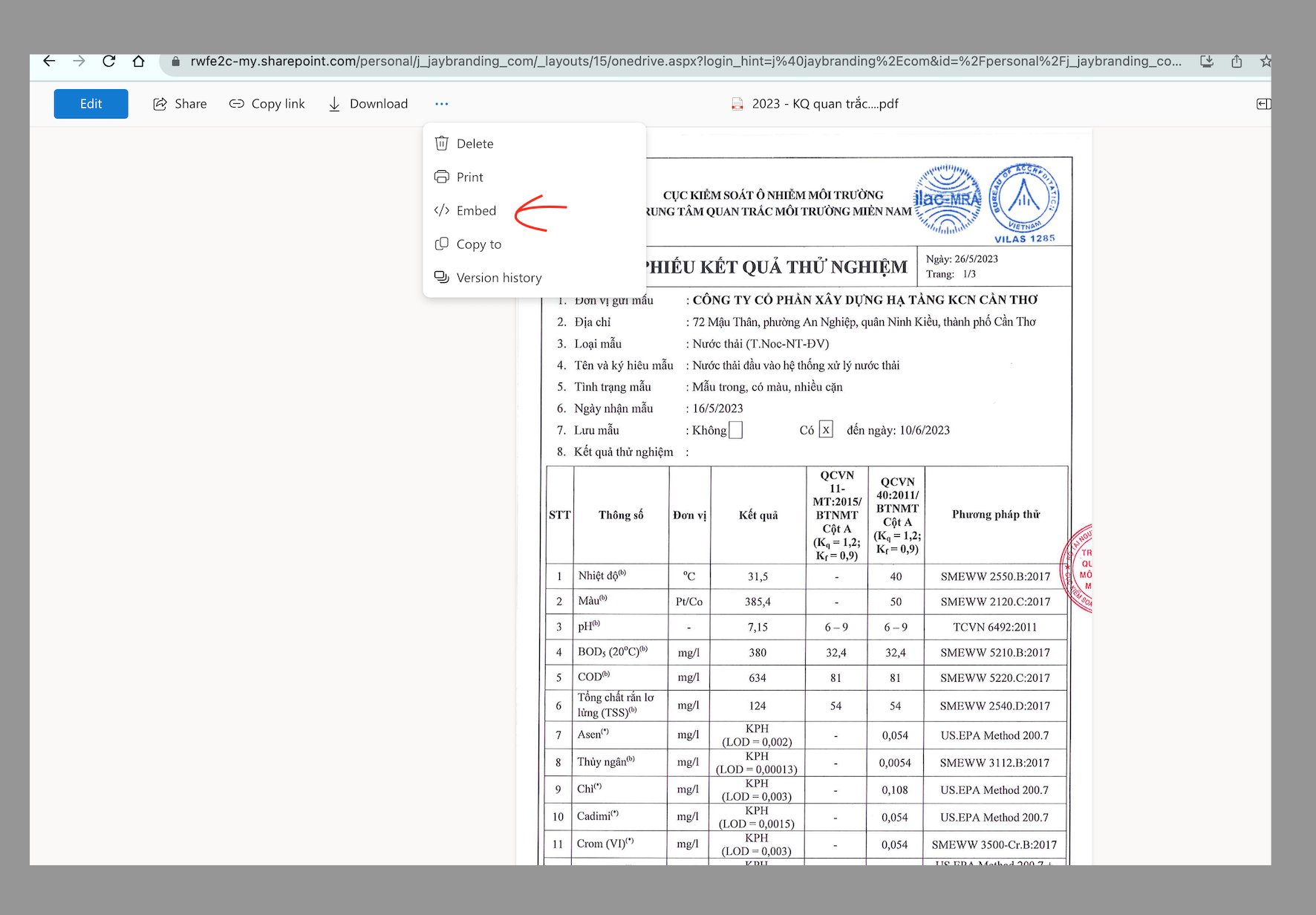Click the browser share page icon
Screen dimensions: 1316x915
(x=1237, y=62)
